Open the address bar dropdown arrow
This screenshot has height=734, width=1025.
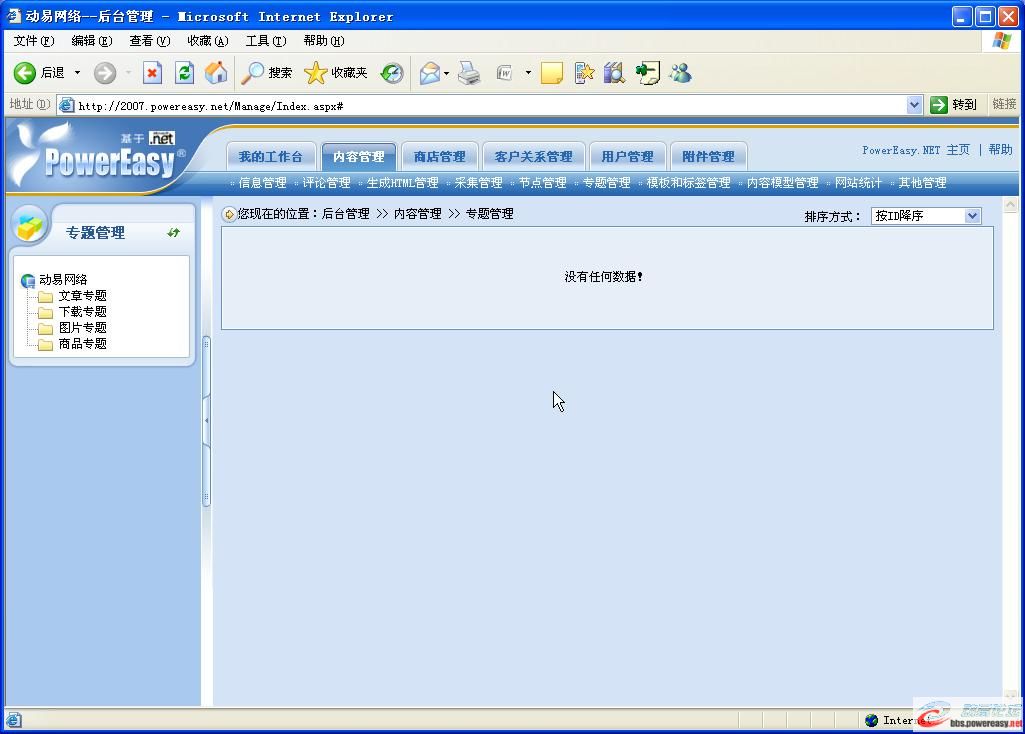pos(914,104)
